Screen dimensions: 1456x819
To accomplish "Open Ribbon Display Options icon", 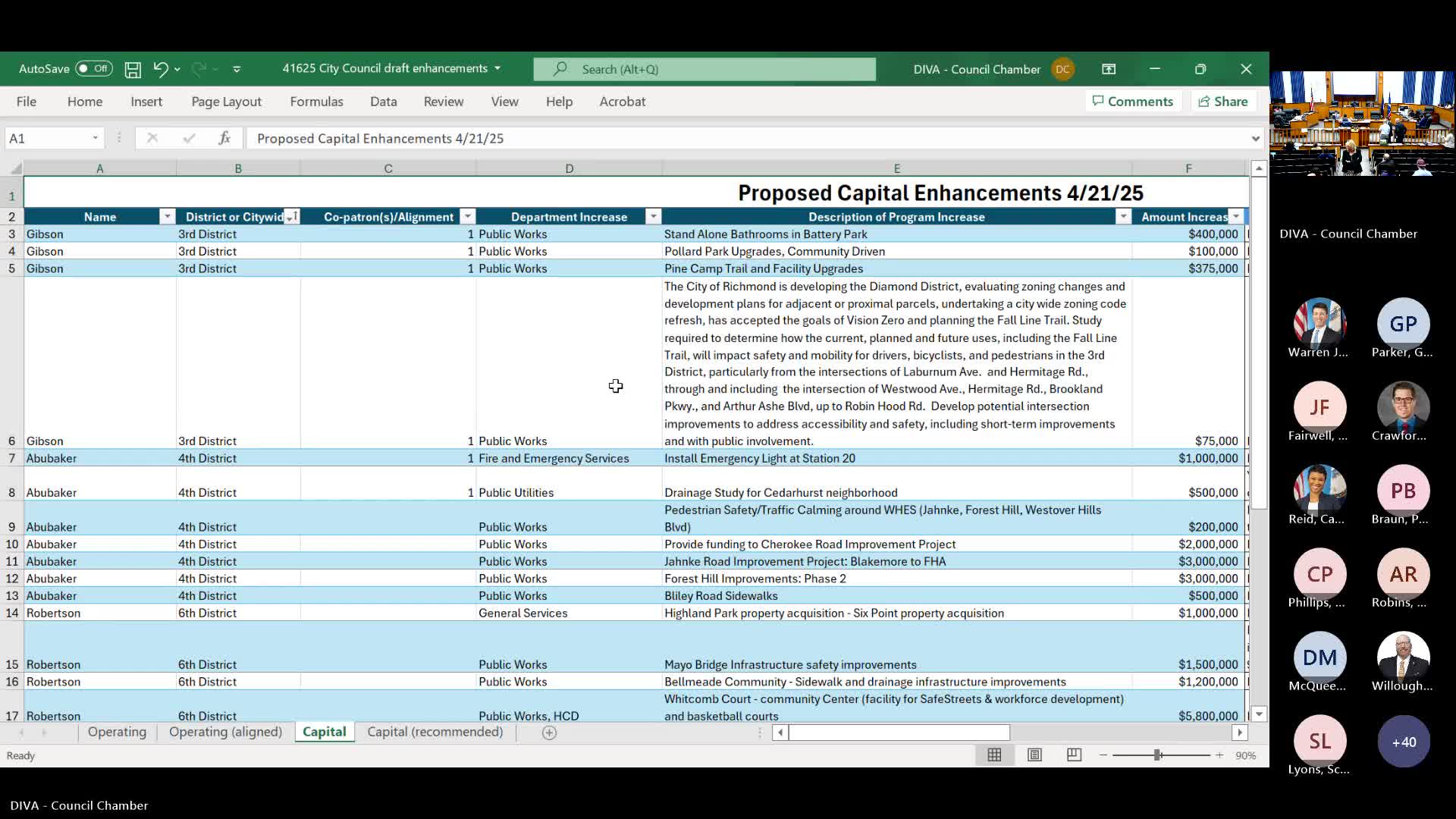I will pos(1109,69).
